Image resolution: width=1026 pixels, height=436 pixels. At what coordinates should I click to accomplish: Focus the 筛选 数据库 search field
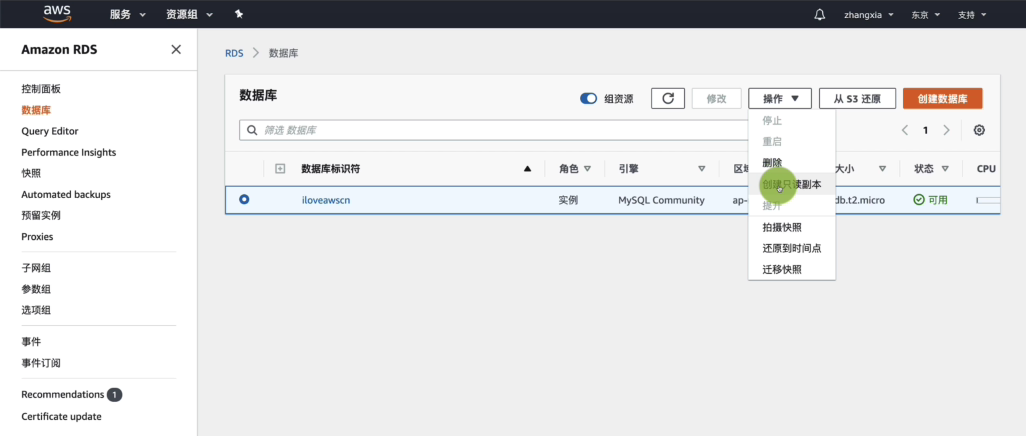pyautogui.click(x=494, y=130)
